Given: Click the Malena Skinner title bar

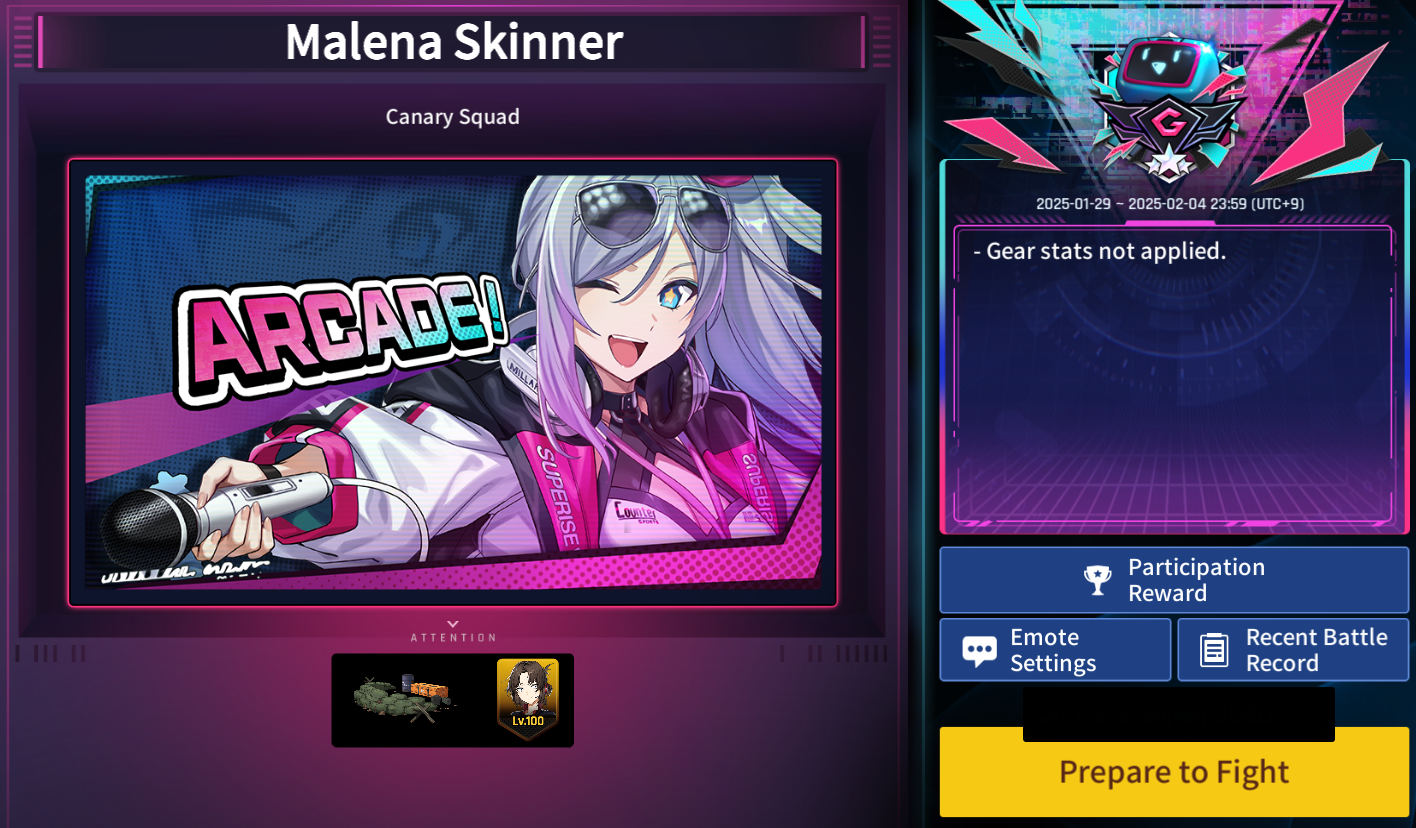Looking at the screenshot, I should (x=452, y=42).
